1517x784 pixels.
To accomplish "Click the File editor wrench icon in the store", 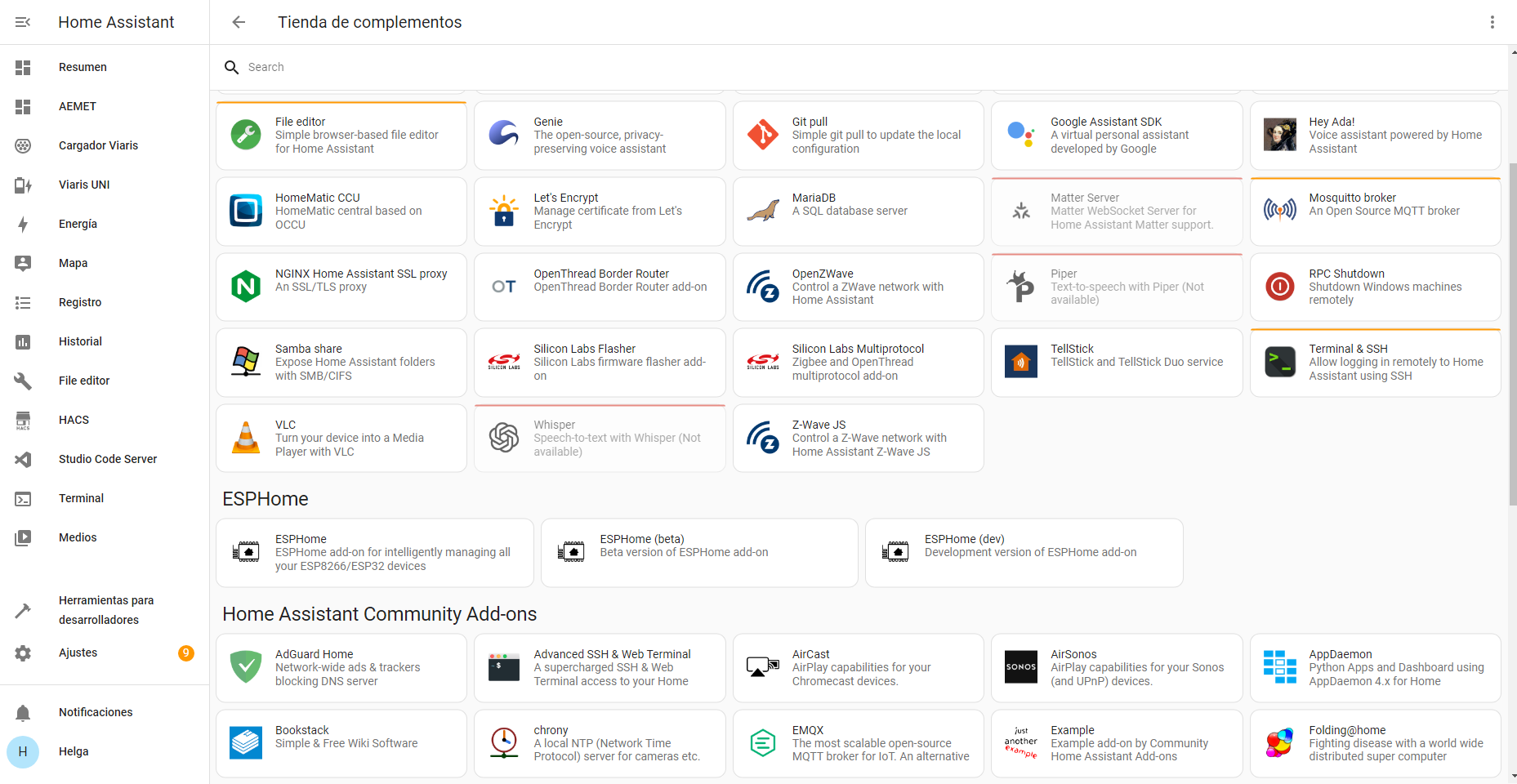I will [246, 135].
